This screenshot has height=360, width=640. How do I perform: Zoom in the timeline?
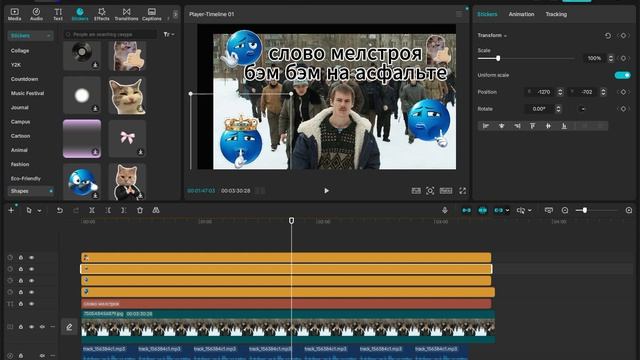(629, 210)
